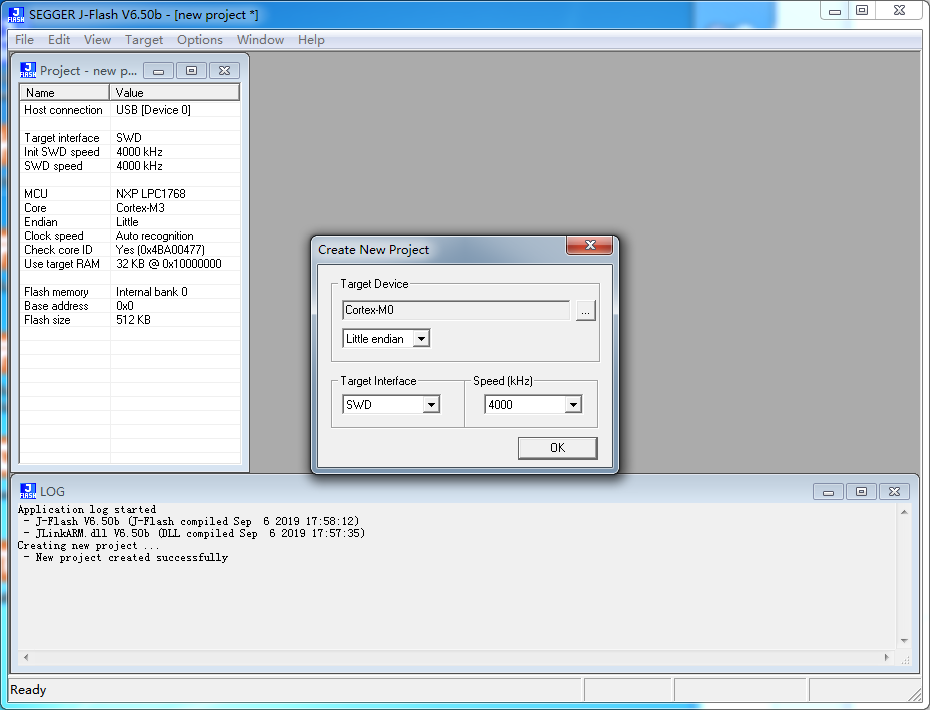Screen dimensions: 930x710
Task: Select the Check core ID row
Action: coord(130,250)
